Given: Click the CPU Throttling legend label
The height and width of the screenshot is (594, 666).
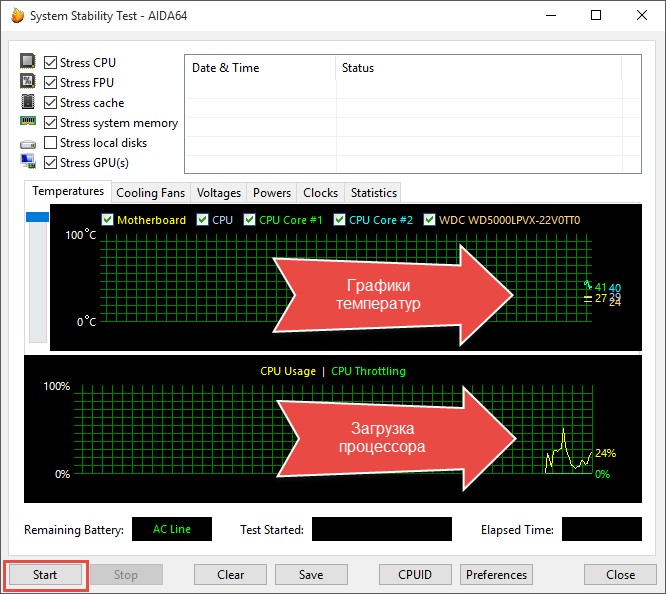Looking at the screenshot, I should (368, 371).
